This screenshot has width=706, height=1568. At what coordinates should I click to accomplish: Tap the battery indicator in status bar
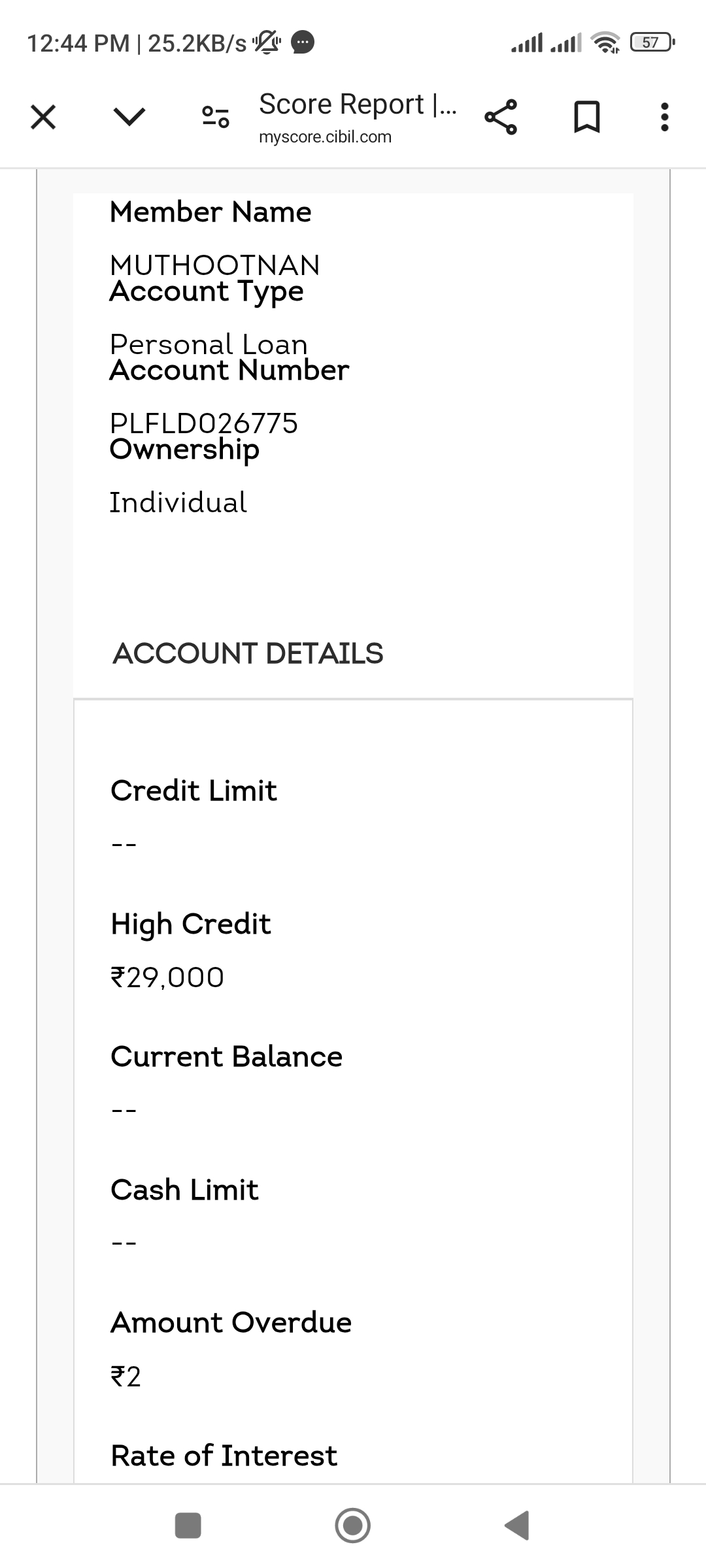(652, 43)
